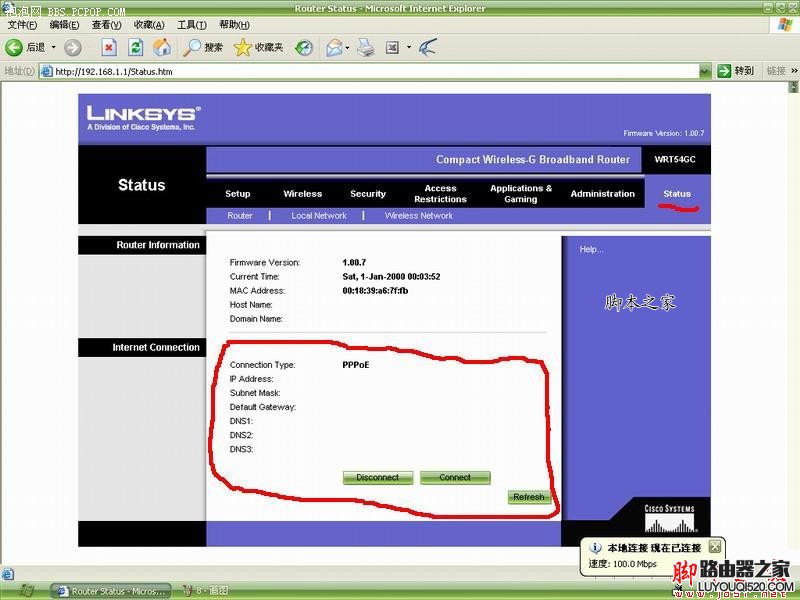Open the Administration tab
Image resolution: width=800 pixels, height=600 pixels.
(603, 194)
